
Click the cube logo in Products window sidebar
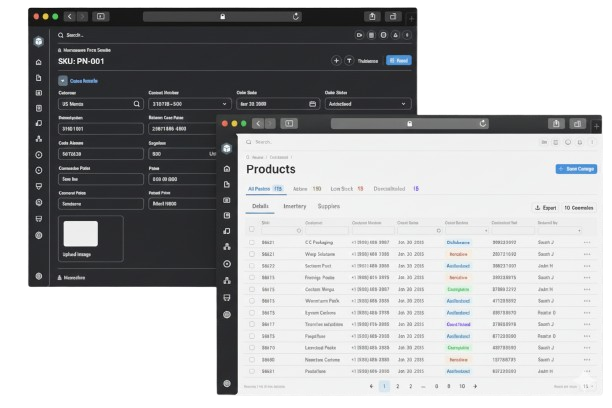(227, 148)
